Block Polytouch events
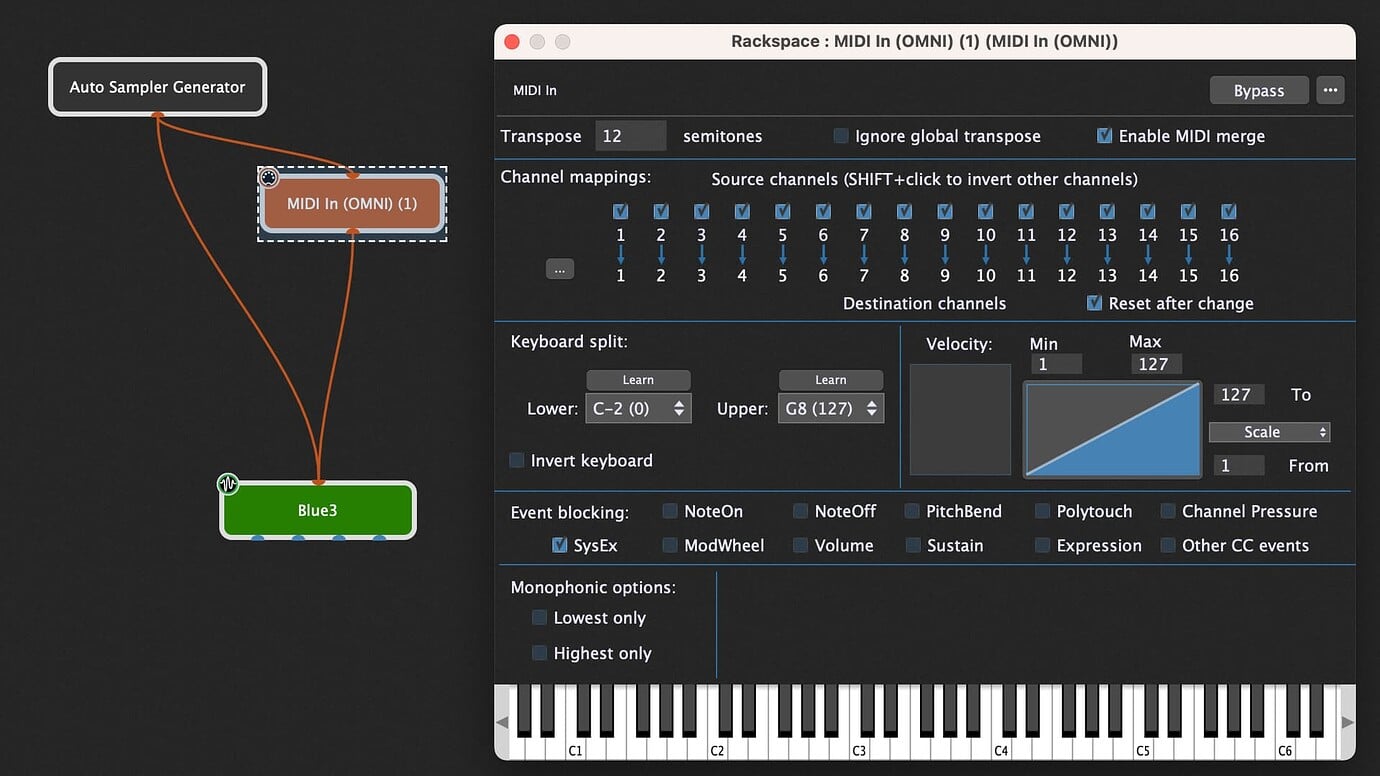Viewport: 1380px width, 776px height. [1043, 511]
